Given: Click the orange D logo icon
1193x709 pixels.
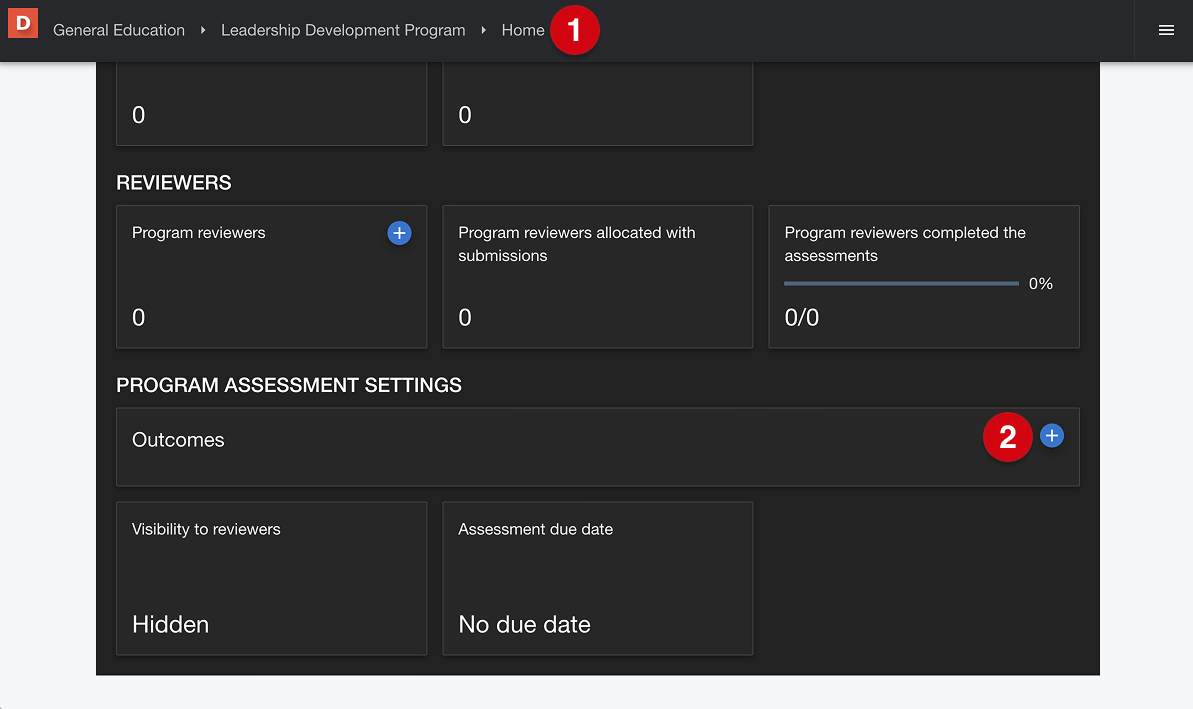Looking at the screenshot, I should (23, 23).
